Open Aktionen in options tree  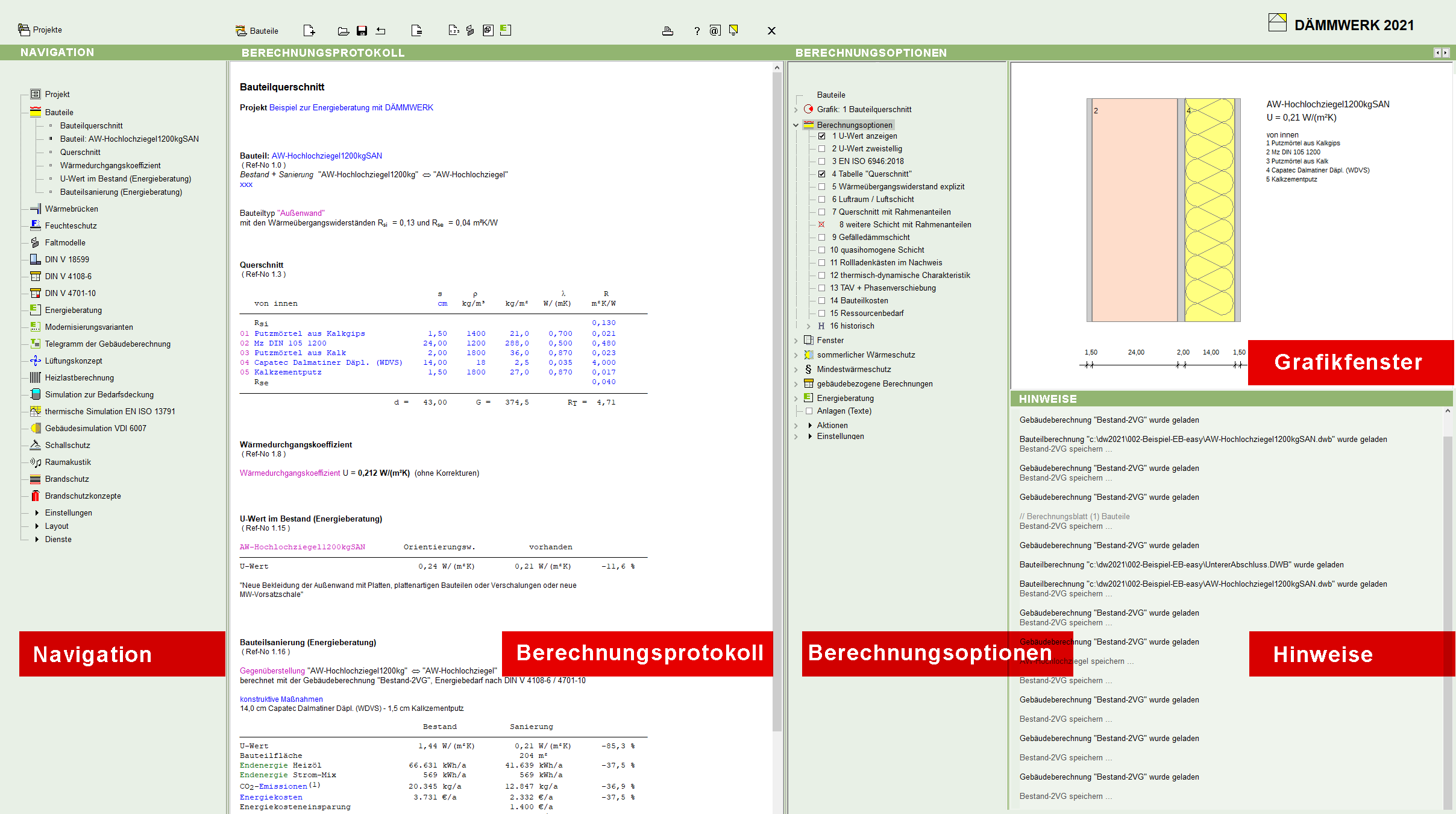(832, 425)
